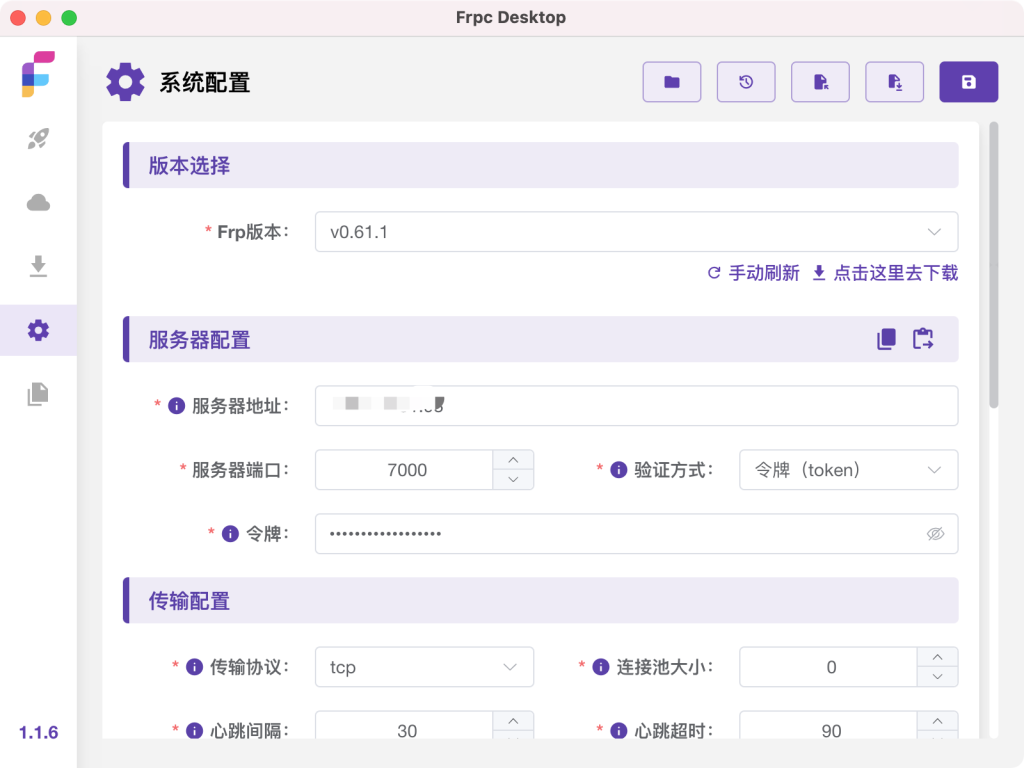Image resolution: width=1024 pixels, height=768 pixels.
Task: Maximize the window with the green button
Action: [x=69, y=18]
